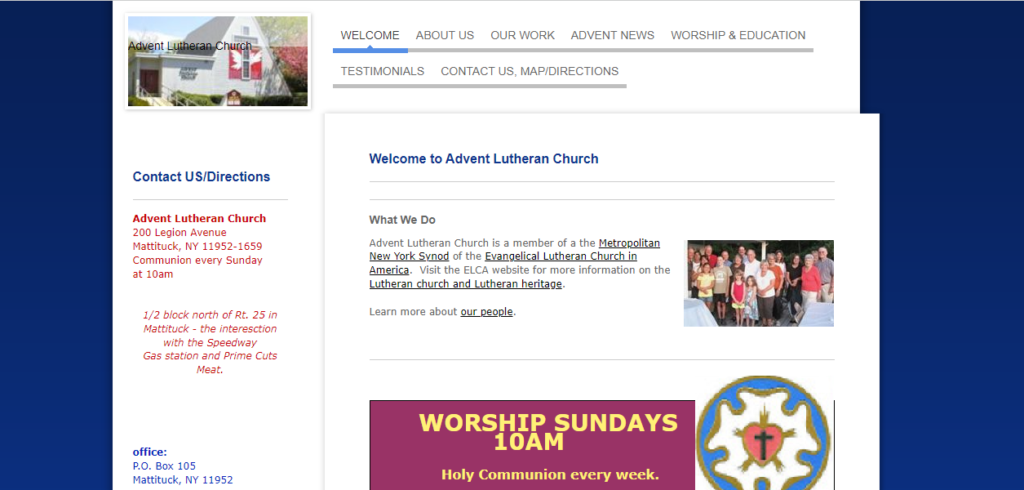Click the 200 Legion Avenue address text
This screenshot has height=490, width=1024.
[x=179, y=233]
